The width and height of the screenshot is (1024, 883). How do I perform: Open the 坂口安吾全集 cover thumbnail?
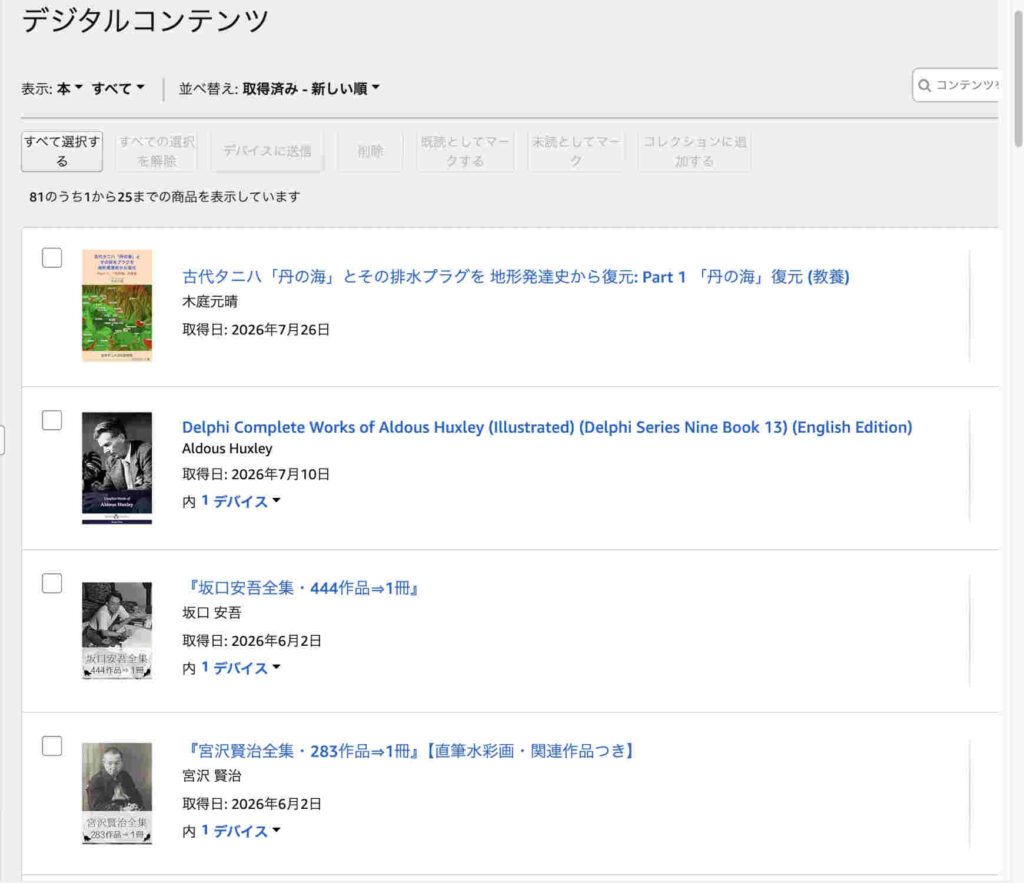117,631
